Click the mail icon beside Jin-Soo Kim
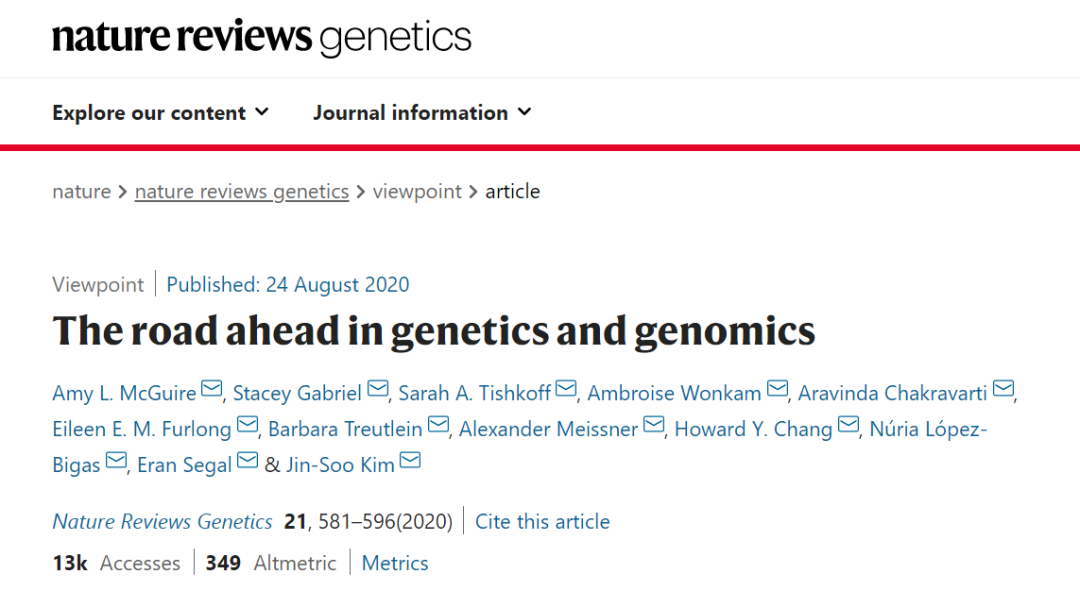 coord(410,462)
